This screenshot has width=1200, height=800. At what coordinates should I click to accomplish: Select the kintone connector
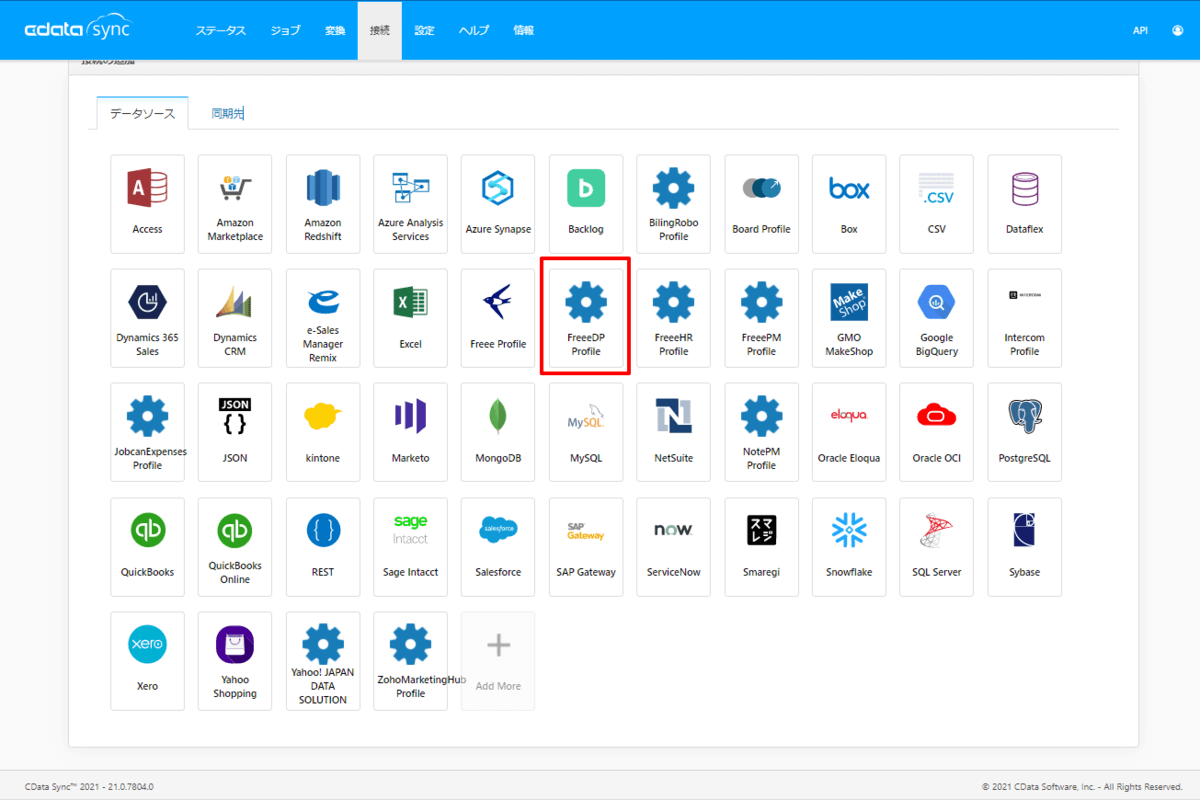pos(323,432)
